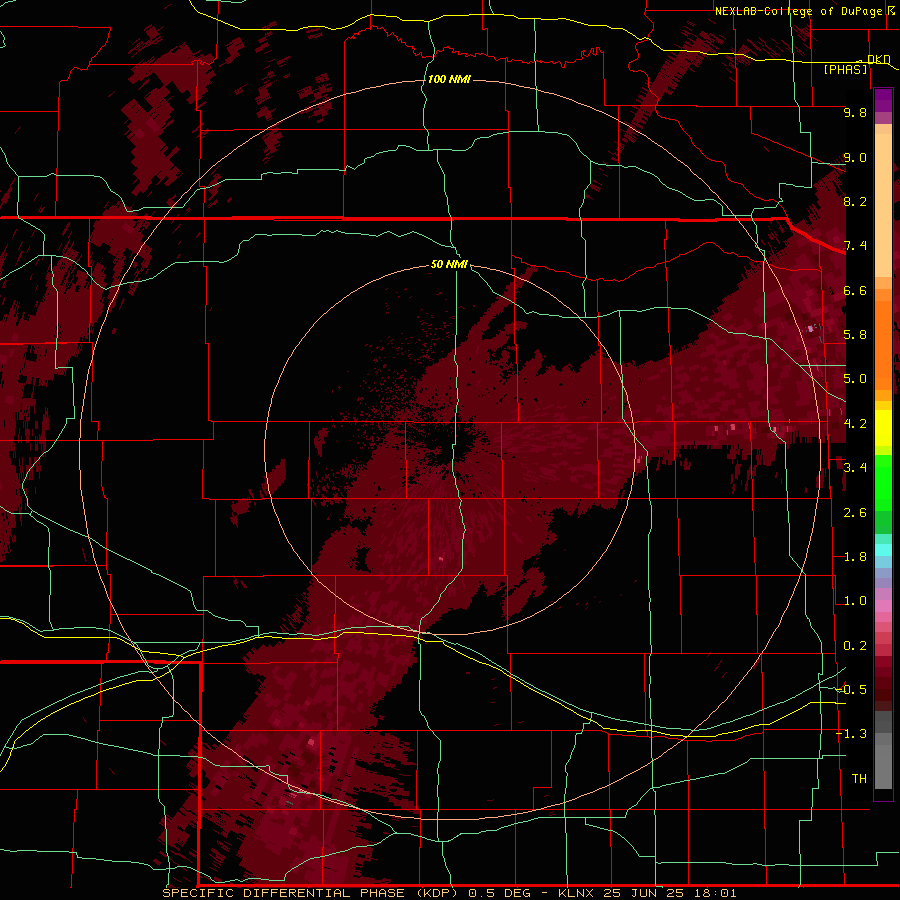The width and height of the screenshot is (900, 900).
Task: Select the '[PHAS]' label above the color bar
Action: (x=845, y=69)
